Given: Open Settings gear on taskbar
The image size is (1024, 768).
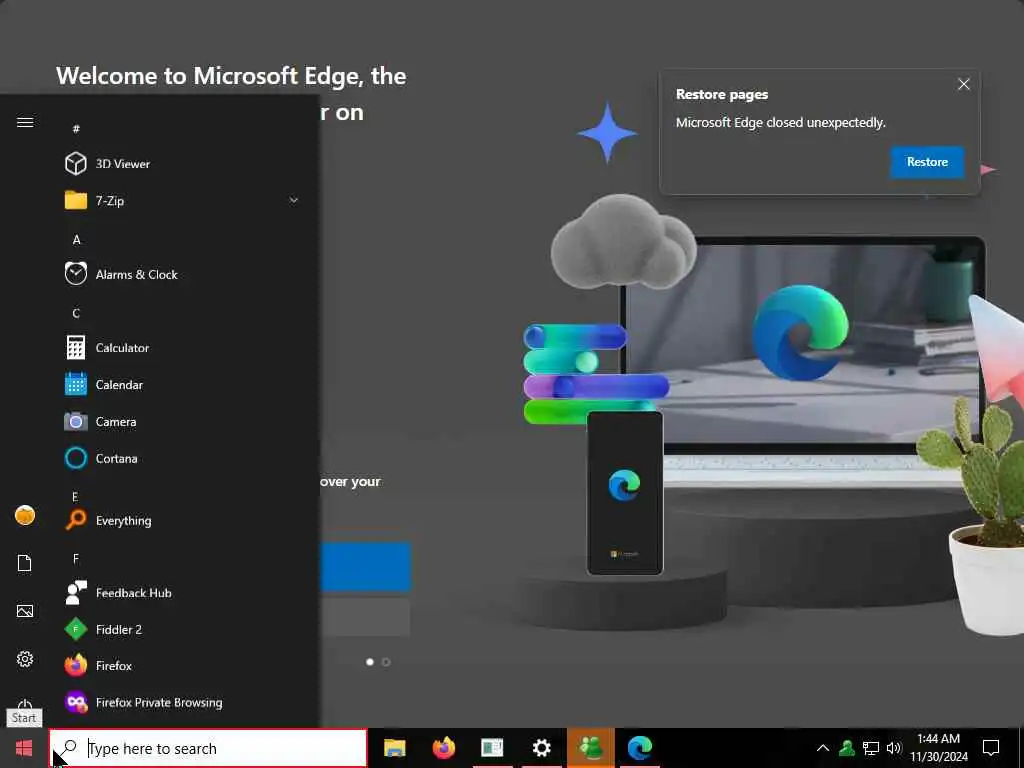Looking at the screenshot, I should pyautogui.click(x=541, y=748).
